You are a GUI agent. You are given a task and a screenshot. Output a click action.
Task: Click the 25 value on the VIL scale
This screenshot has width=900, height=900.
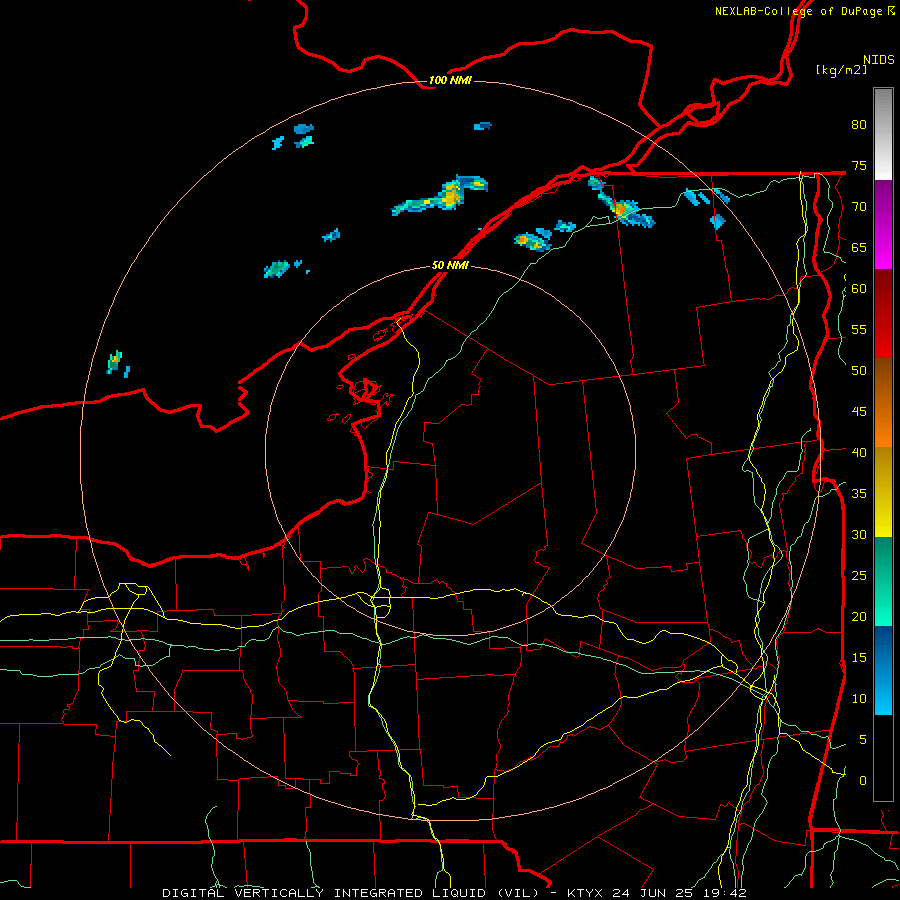(x=859, y=576)
